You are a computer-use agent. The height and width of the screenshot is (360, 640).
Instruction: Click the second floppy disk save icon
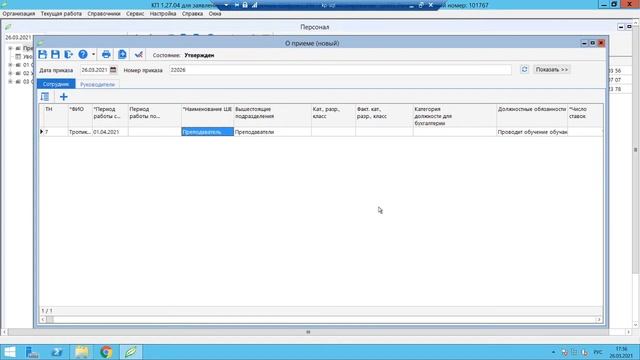56,54
